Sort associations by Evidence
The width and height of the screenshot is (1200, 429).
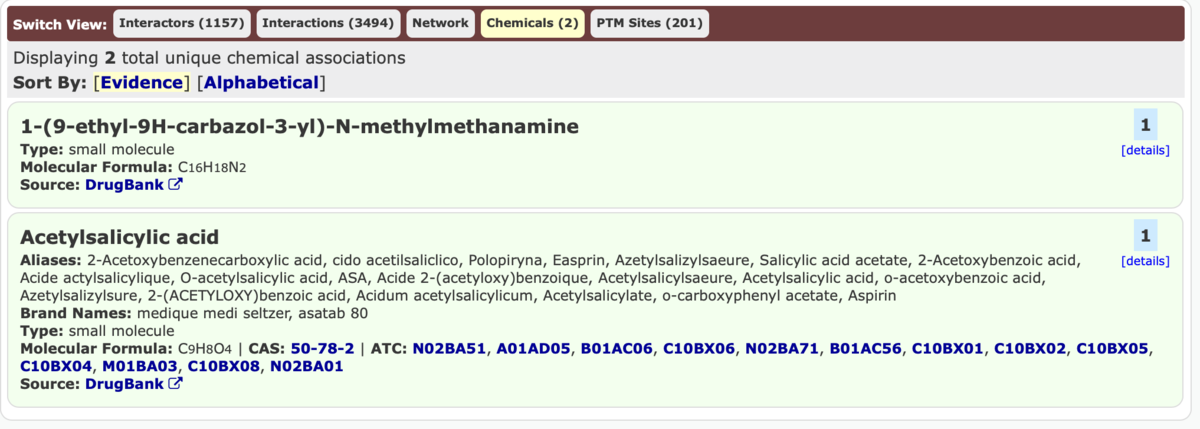click(x=141, y=83)
